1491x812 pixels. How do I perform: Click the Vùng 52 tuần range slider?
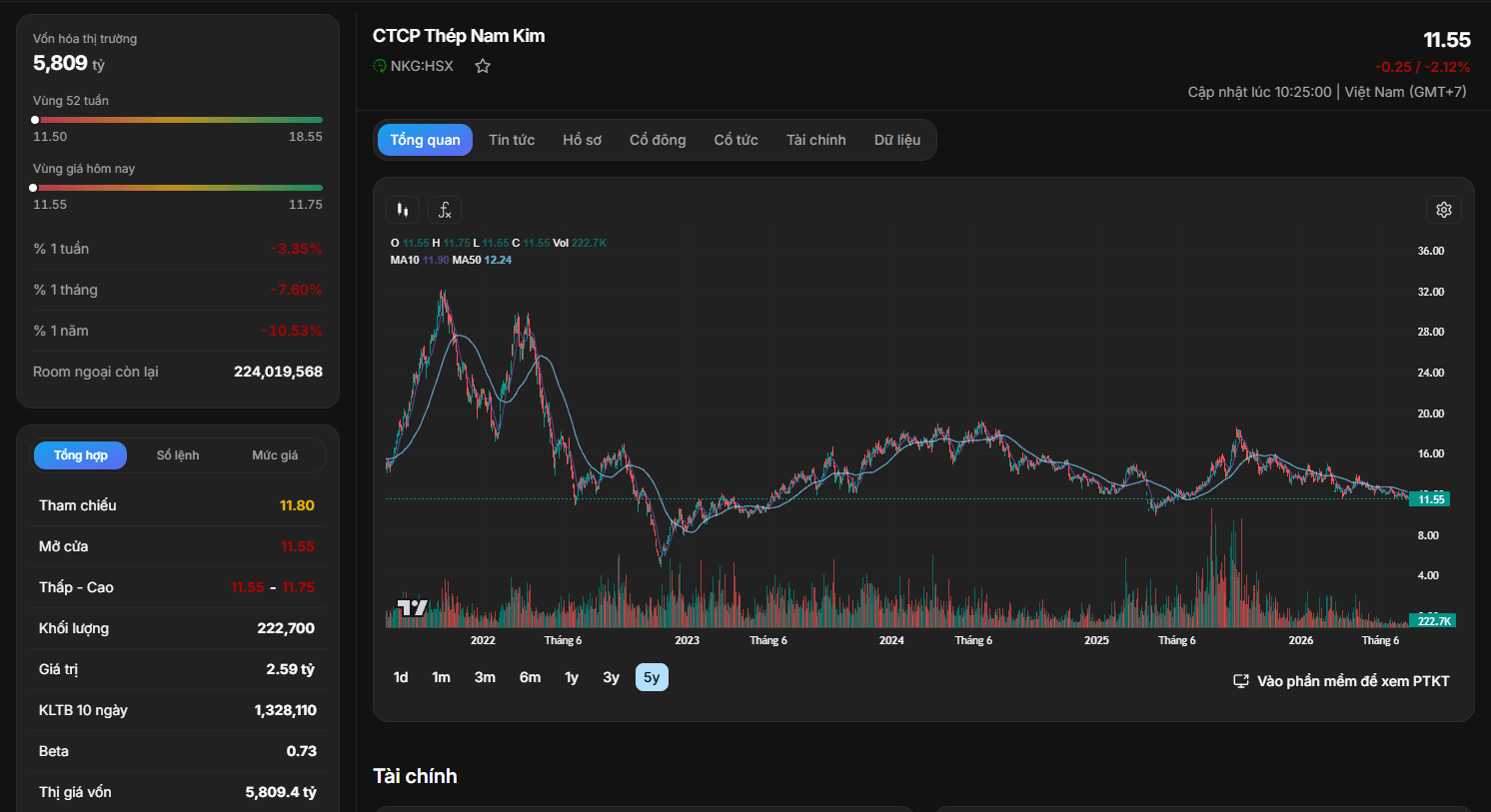tap(178, 120)
